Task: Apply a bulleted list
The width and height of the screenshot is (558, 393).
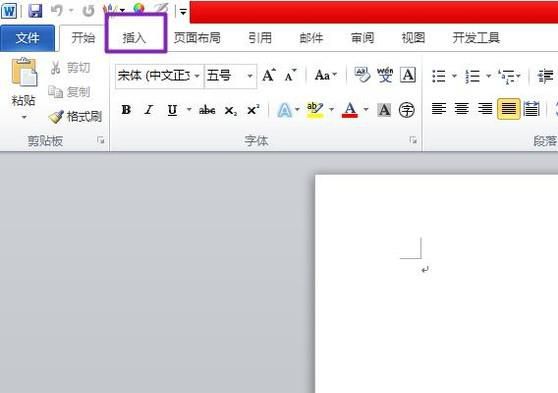Action: (x=439, y=76)
